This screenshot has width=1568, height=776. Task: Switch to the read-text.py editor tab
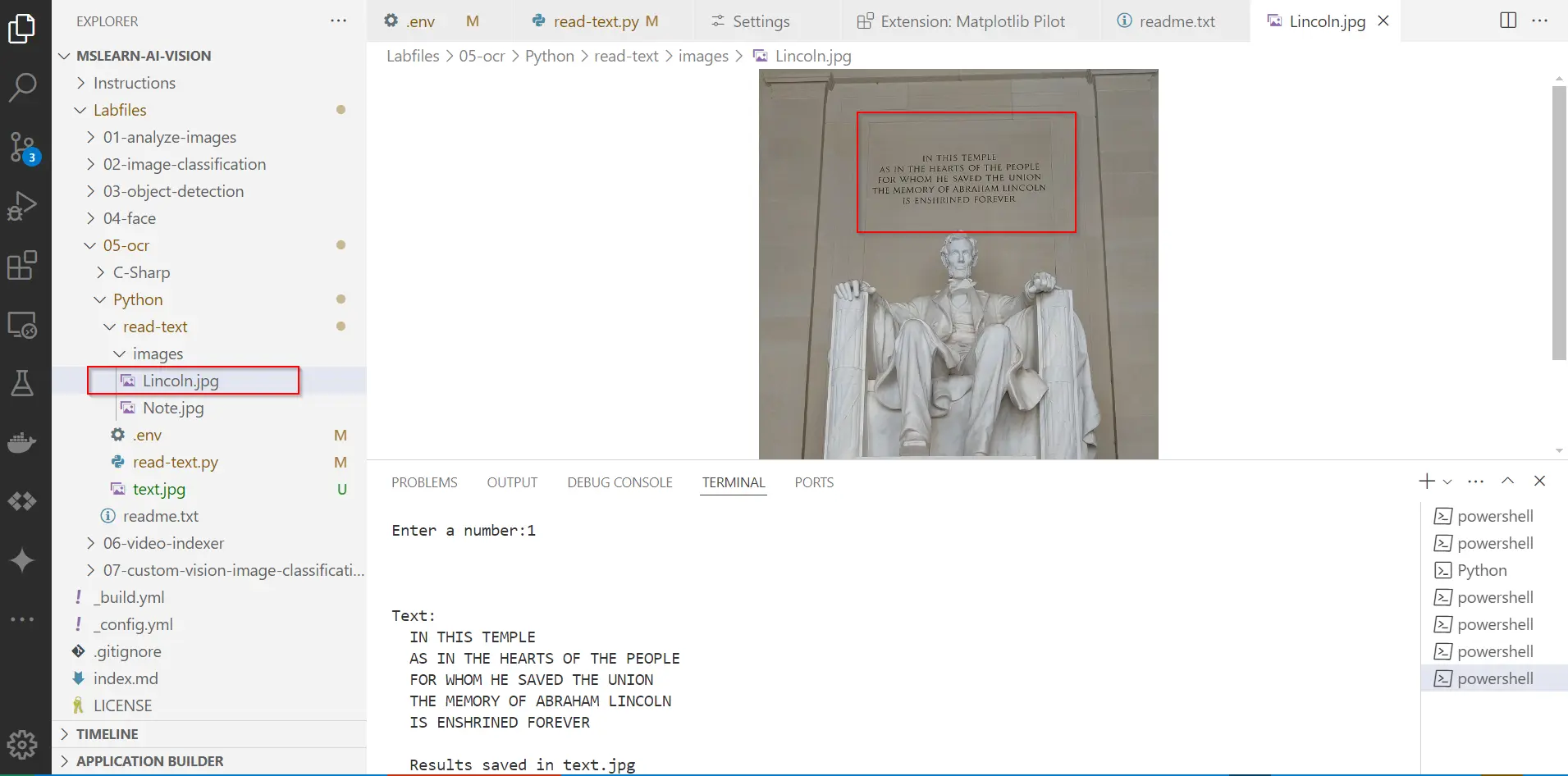point(596,21)
